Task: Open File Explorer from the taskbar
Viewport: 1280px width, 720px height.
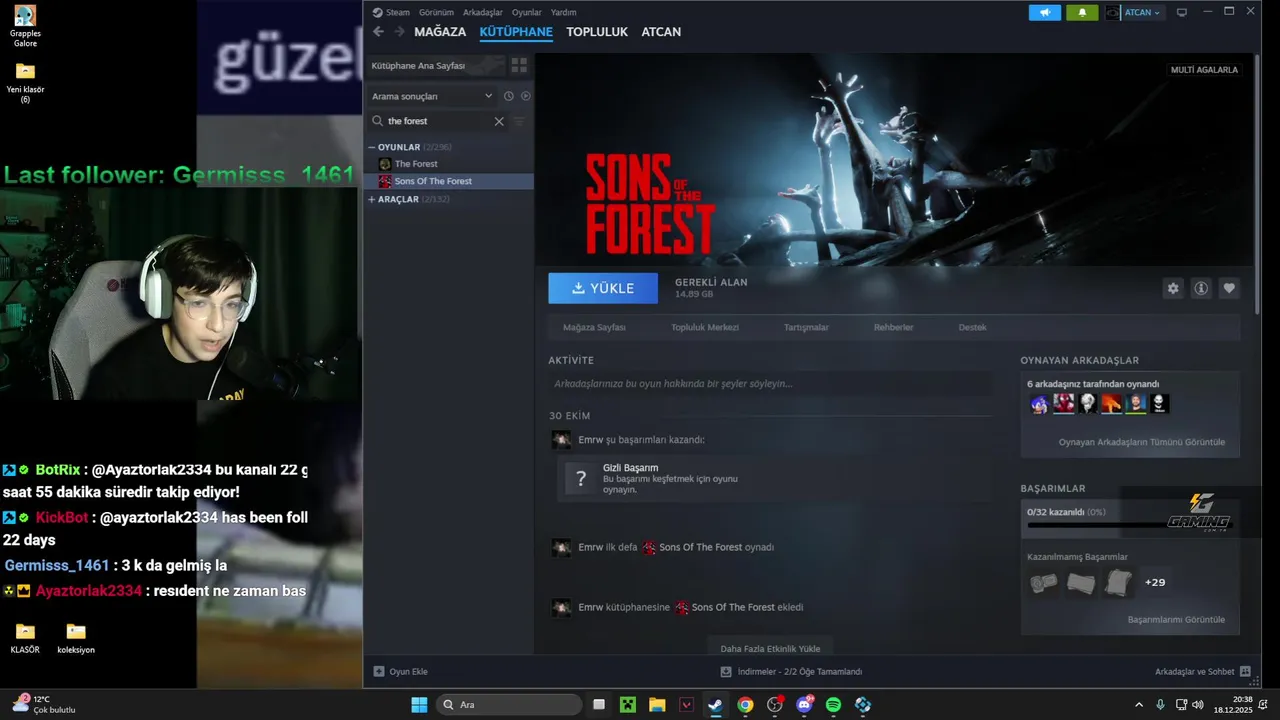Action: pyautogui.click(x=657, y=705)
